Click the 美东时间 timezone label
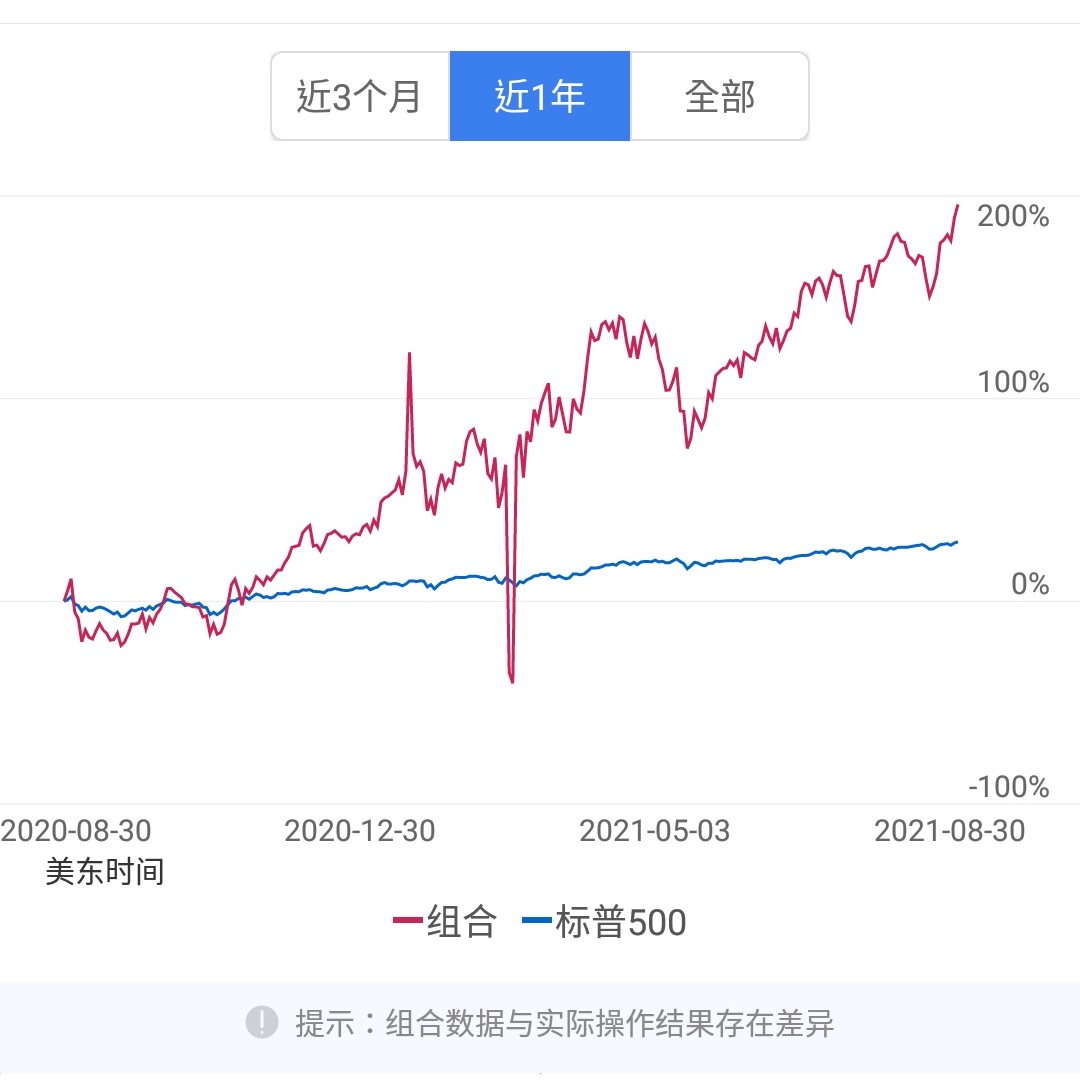Screen dimensions: 1080x1084 coord(105,872)
